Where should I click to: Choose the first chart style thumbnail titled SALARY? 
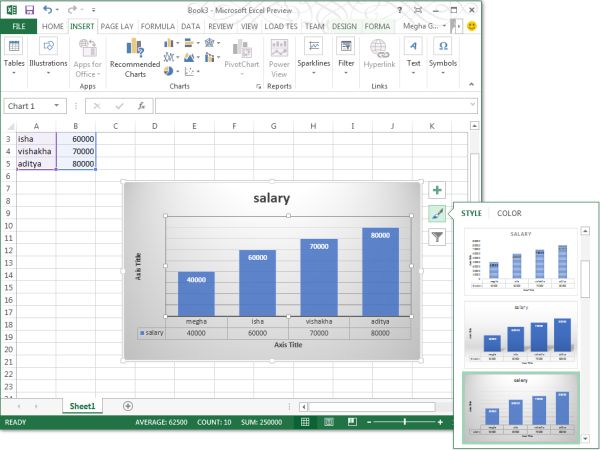tap(521, 262)
